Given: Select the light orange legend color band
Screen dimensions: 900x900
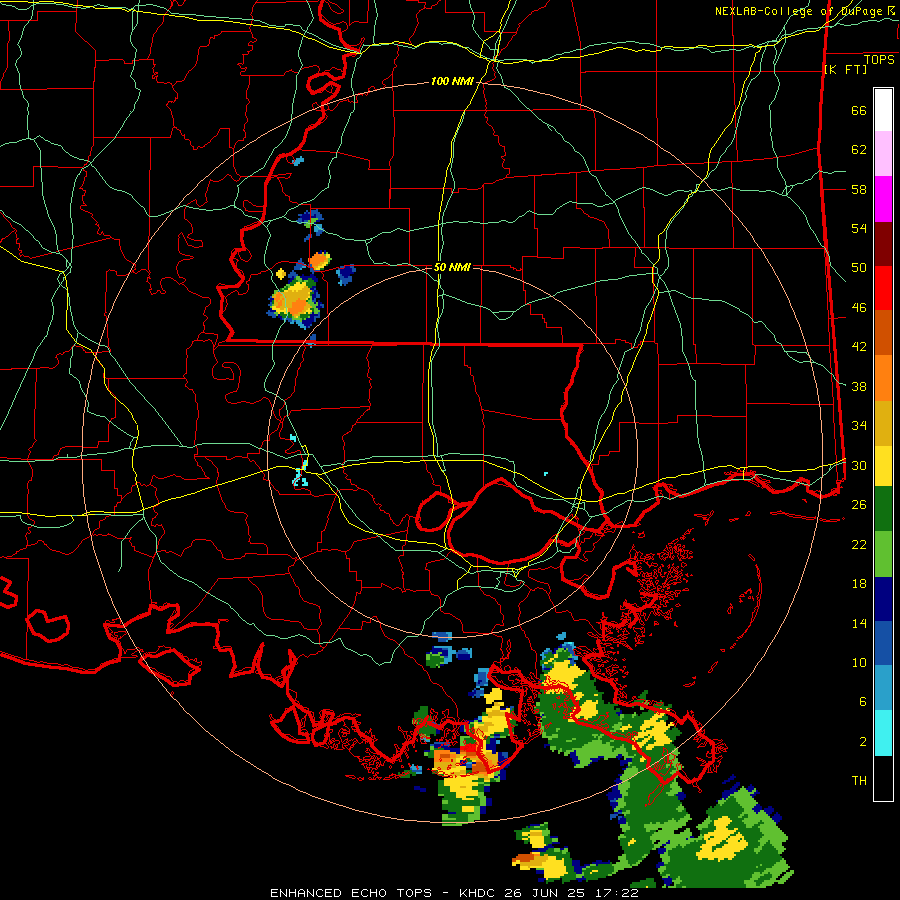Looking at the screenshot, I should (883, 377).
